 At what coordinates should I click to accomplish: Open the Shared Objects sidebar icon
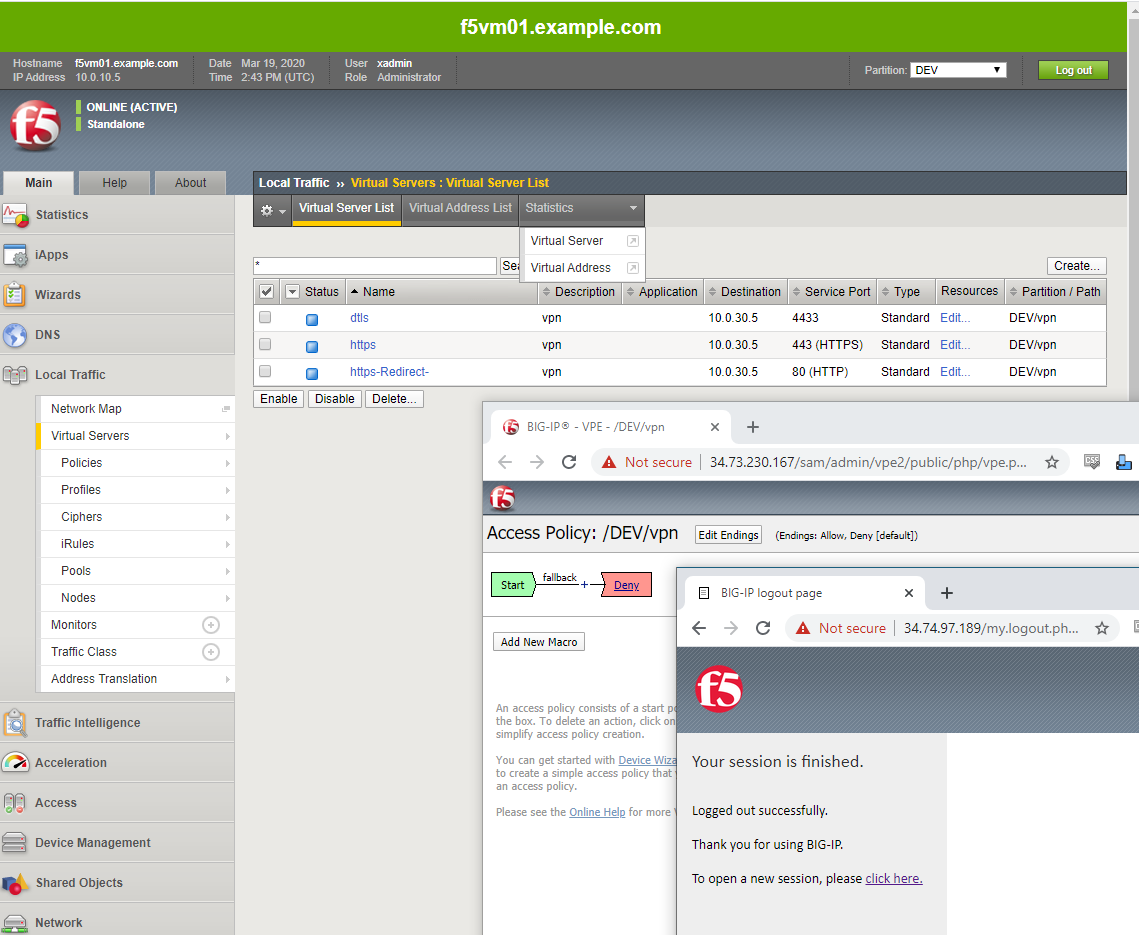tap(15, 883)
